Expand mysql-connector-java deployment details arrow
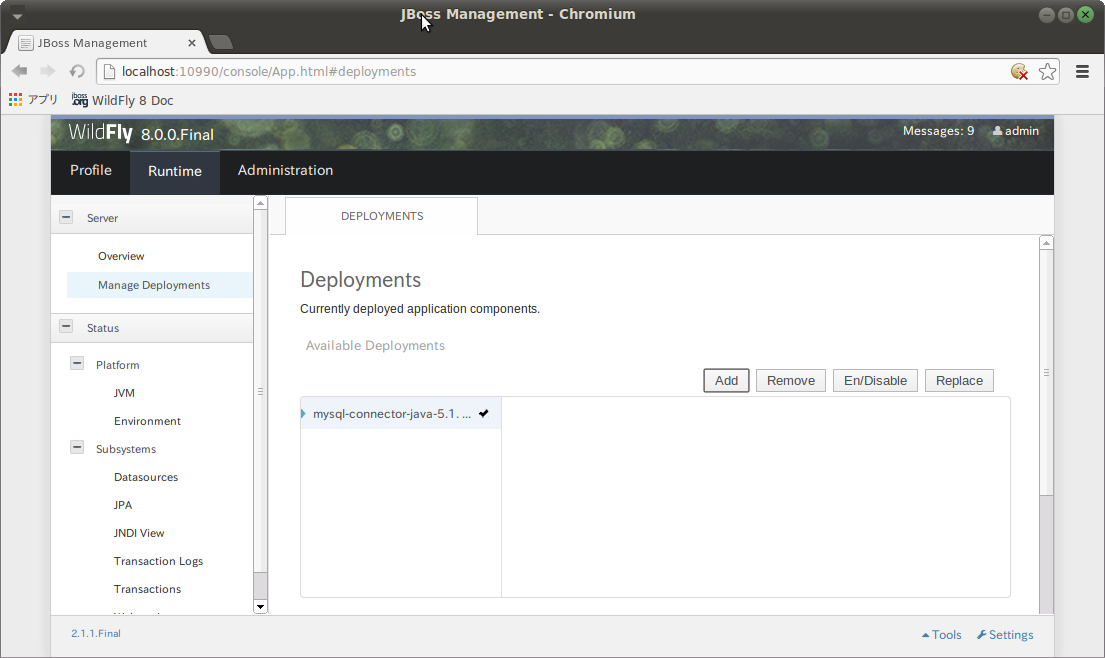The image size is (1105, 658). [305, 413]
